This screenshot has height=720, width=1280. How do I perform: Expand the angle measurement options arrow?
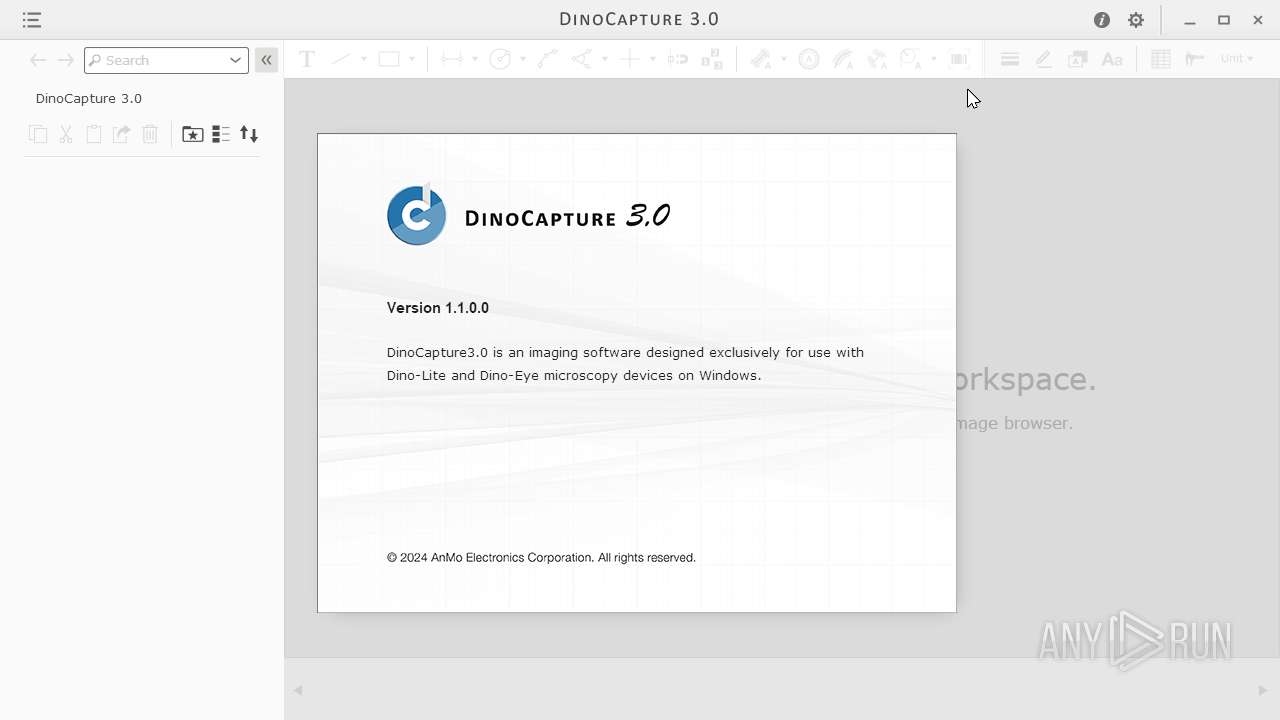coord(605,59)
